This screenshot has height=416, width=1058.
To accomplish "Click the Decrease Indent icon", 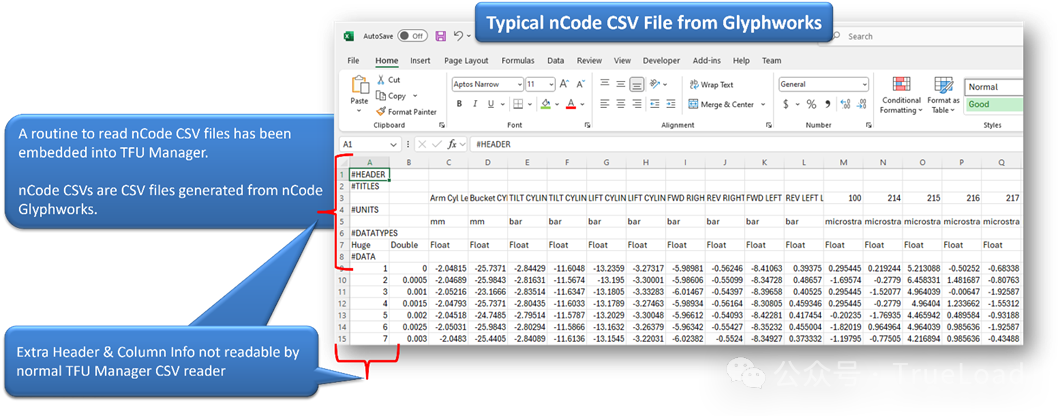I will 655,104.
